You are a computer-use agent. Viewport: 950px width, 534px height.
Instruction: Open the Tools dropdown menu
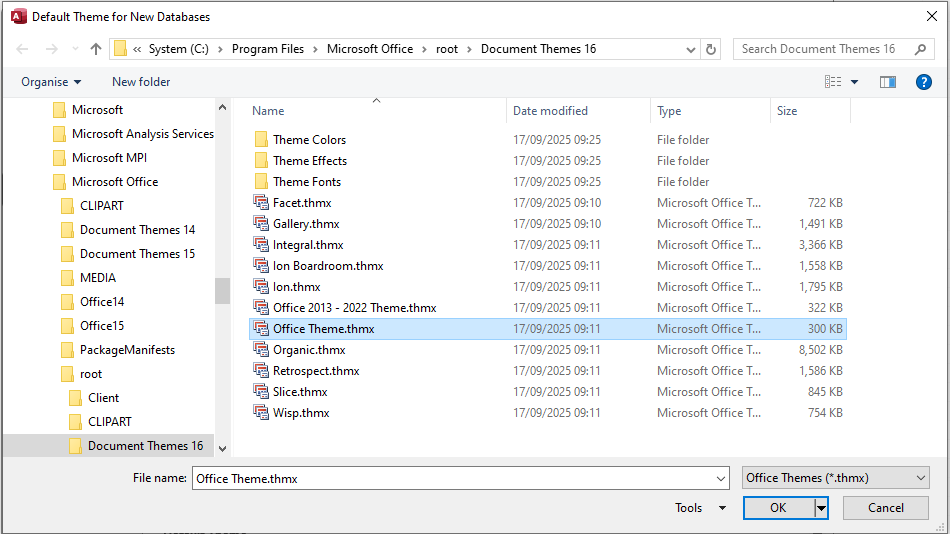point(700,508)
